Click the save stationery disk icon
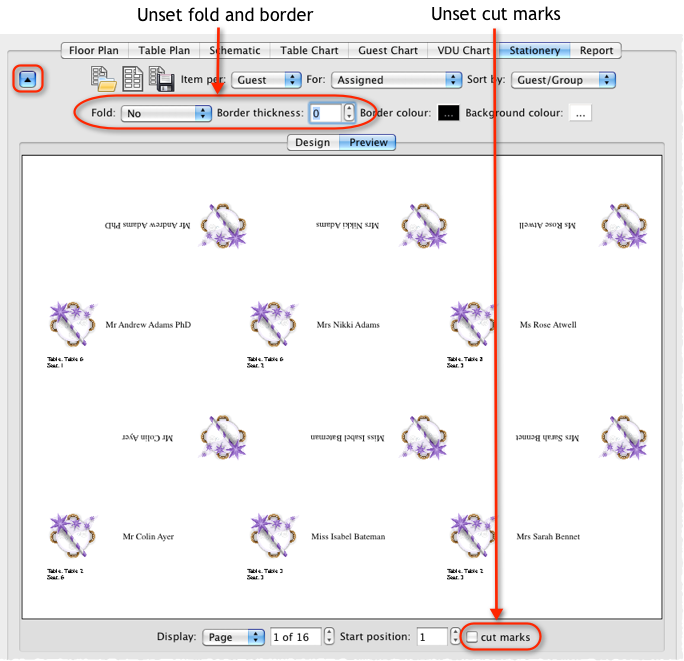 (x=161, y=79)
